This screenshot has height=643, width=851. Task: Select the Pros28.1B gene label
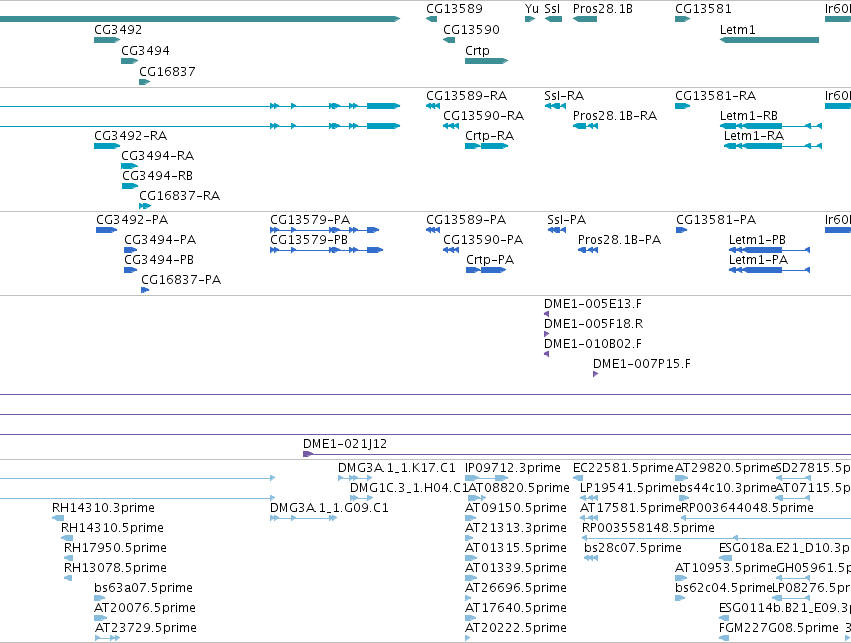[602, 9]
